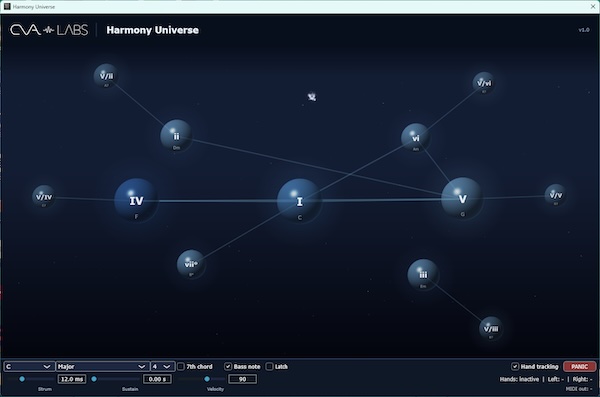The image size is (600, 397).
Task: Enable the 7th chord checkbox
Action: [x=181, y=366]
